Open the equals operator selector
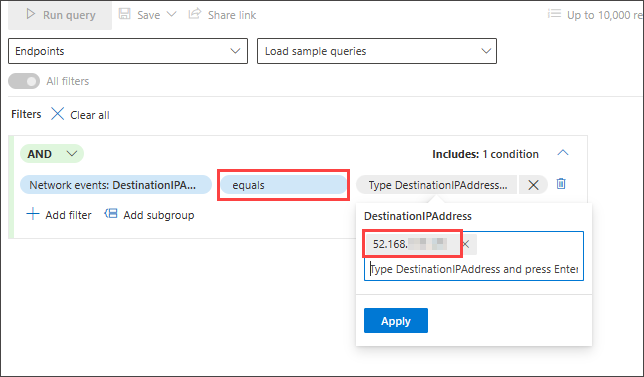 point(284,185)
